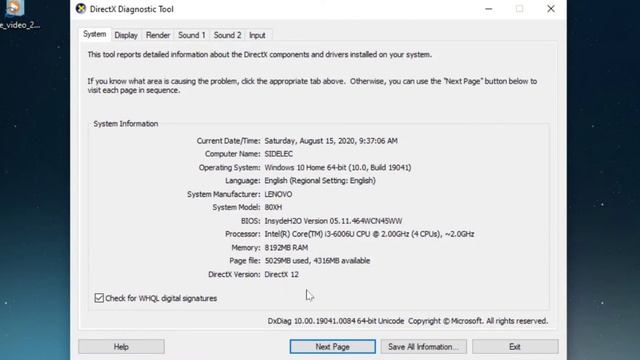Click the DxDiag 10.00.19041.0084 version text
This screenshot has width=640, height=360.
(x=336, y=321)
